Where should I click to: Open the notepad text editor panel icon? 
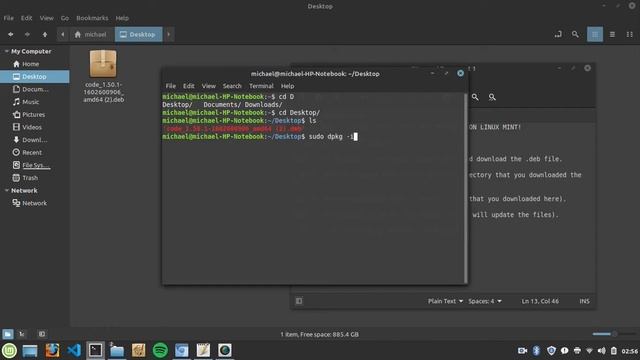203,351
